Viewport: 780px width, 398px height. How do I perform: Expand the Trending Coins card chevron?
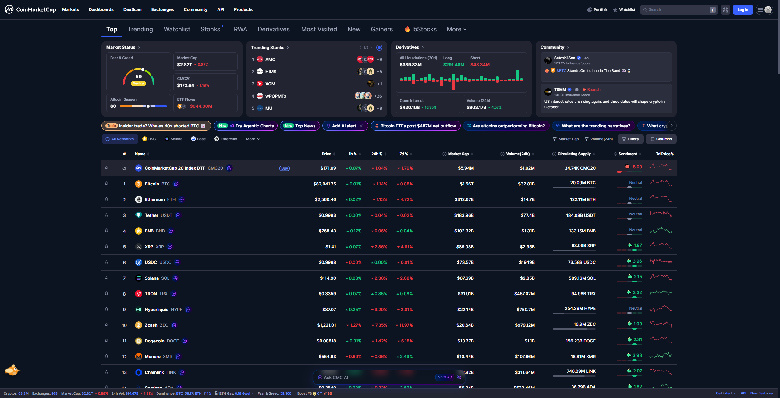(288, 48)
